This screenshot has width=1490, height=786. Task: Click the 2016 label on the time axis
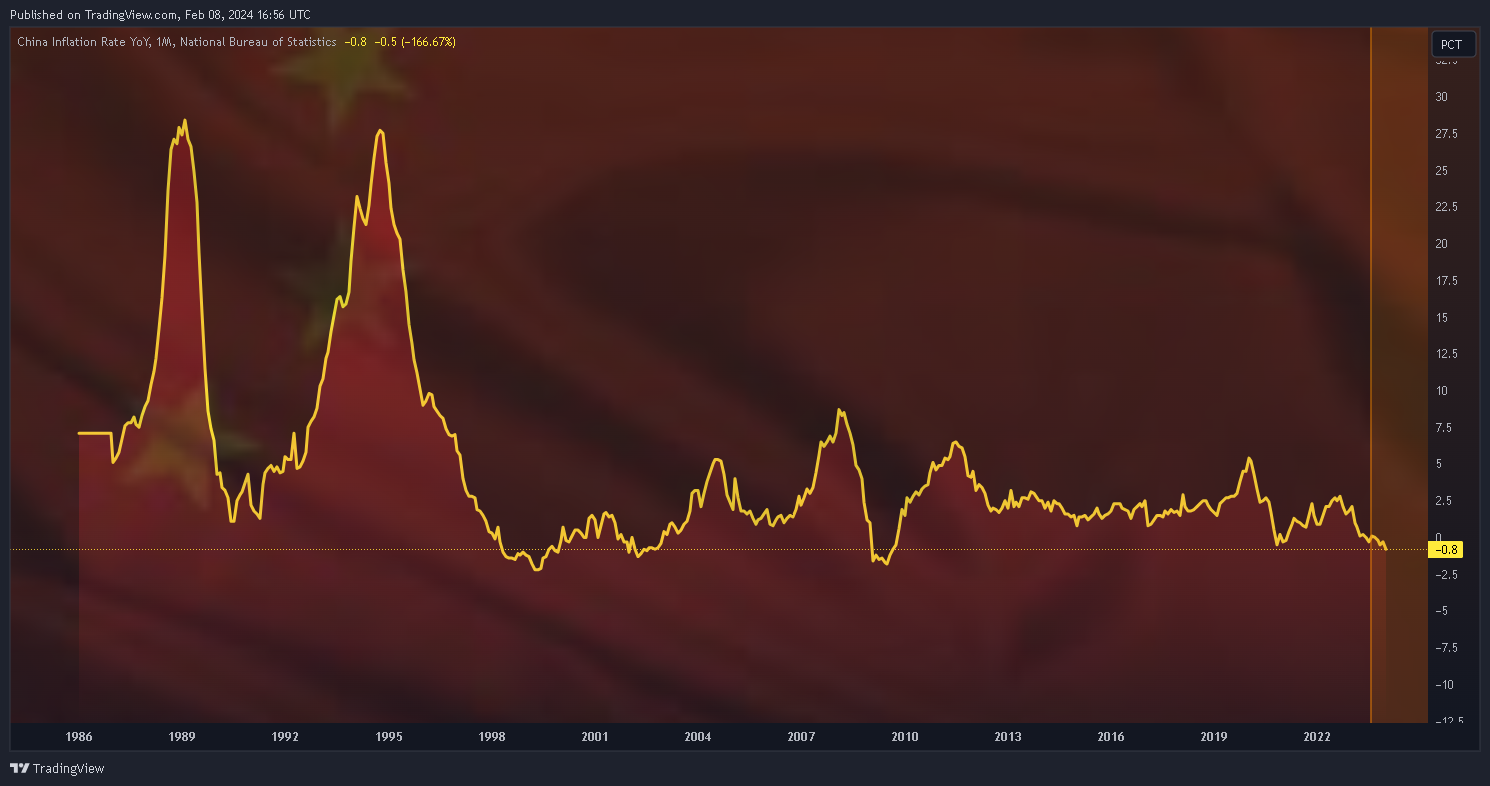pos(1111,737)
